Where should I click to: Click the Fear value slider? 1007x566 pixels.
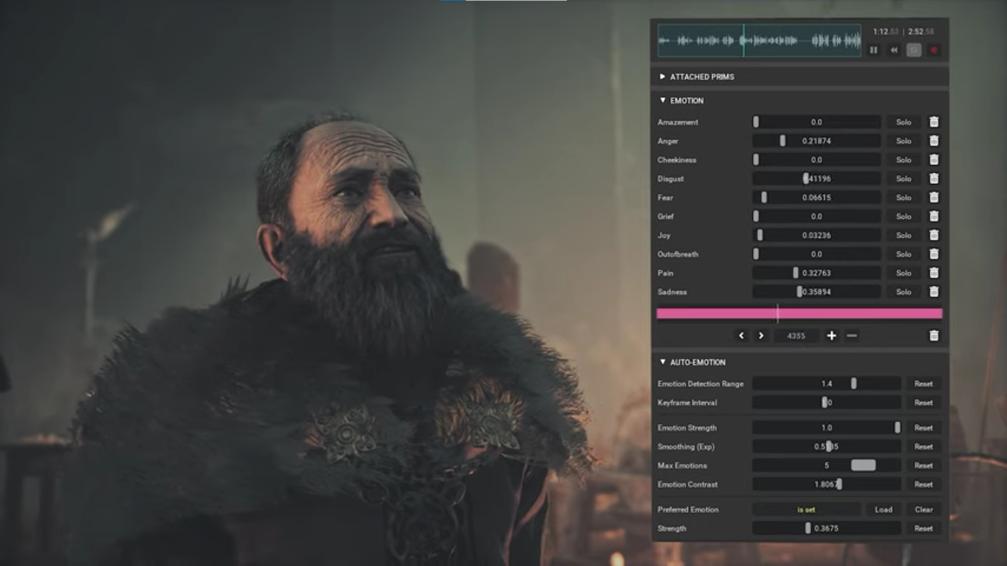pyautogui.click(x=816, y=197)
